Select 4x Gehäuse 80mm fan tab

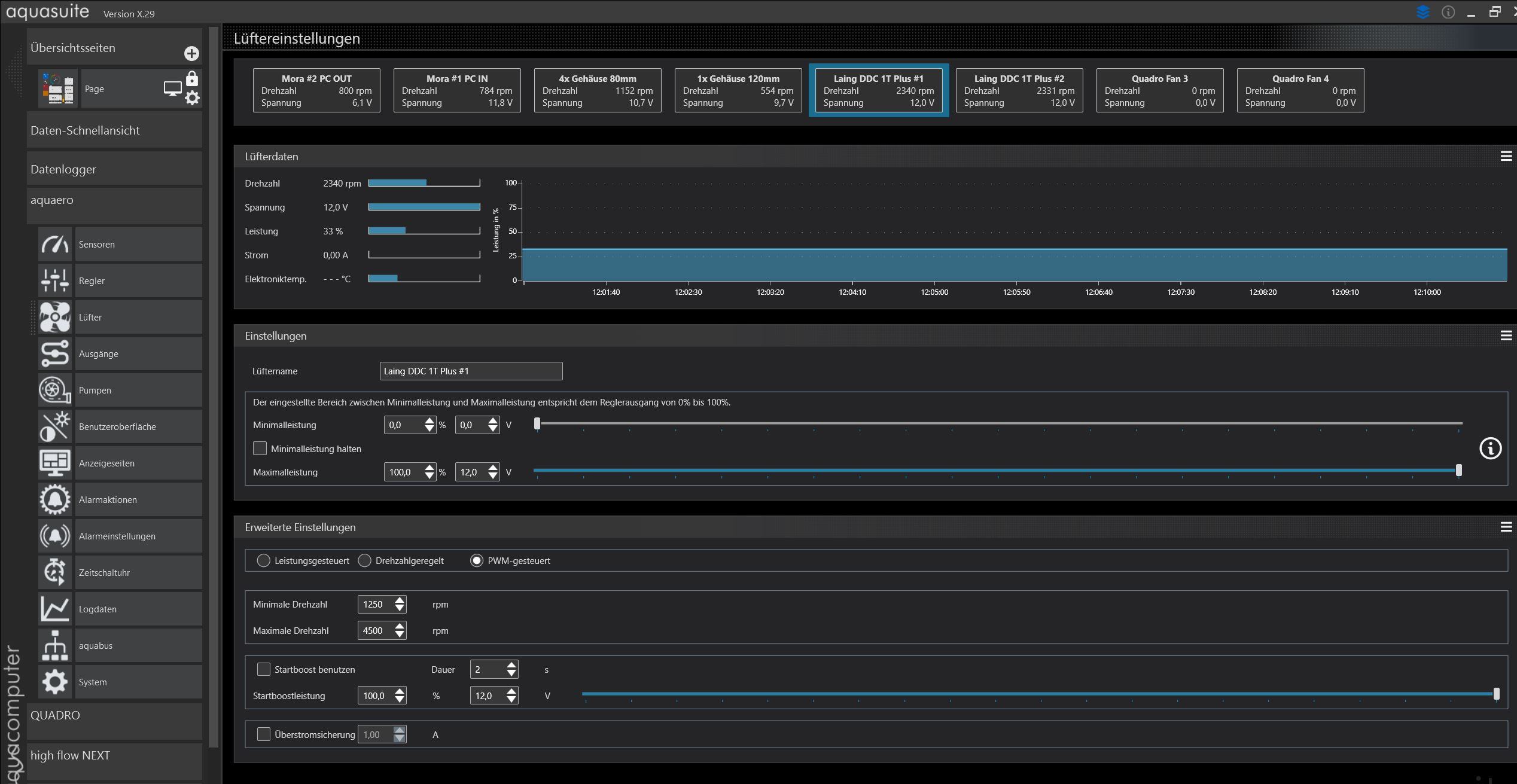point(598,90)
